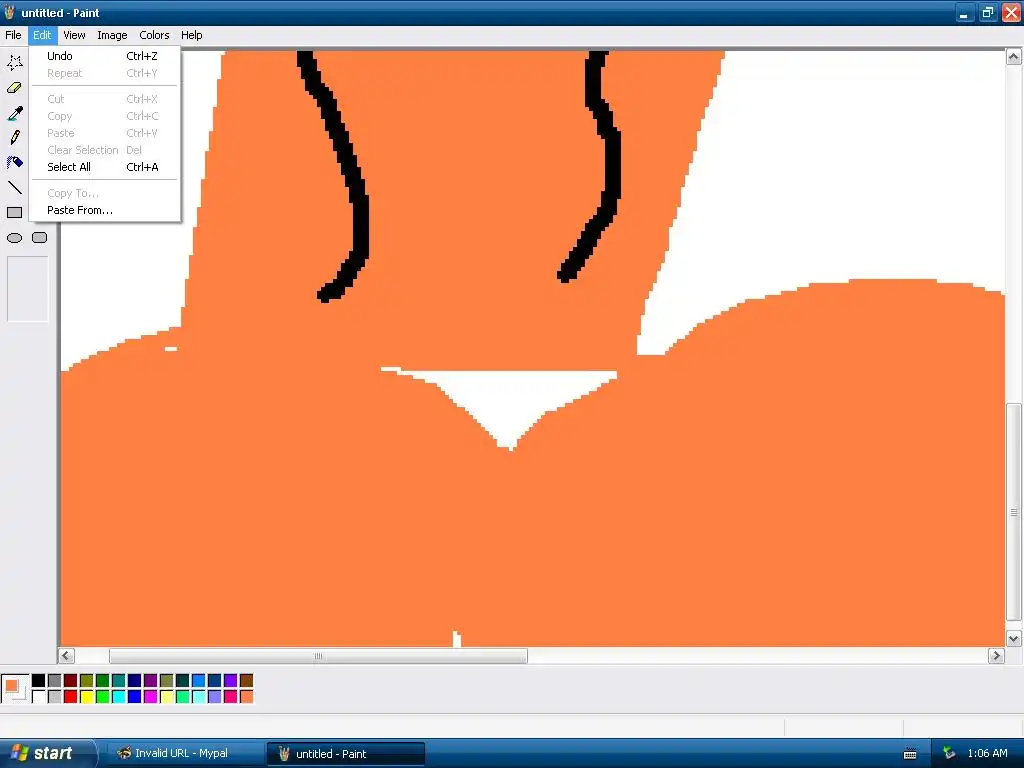Viewport: 1024px width, 768px height.
Task: Open the Image menu
Action: click(x=112, y=35)
